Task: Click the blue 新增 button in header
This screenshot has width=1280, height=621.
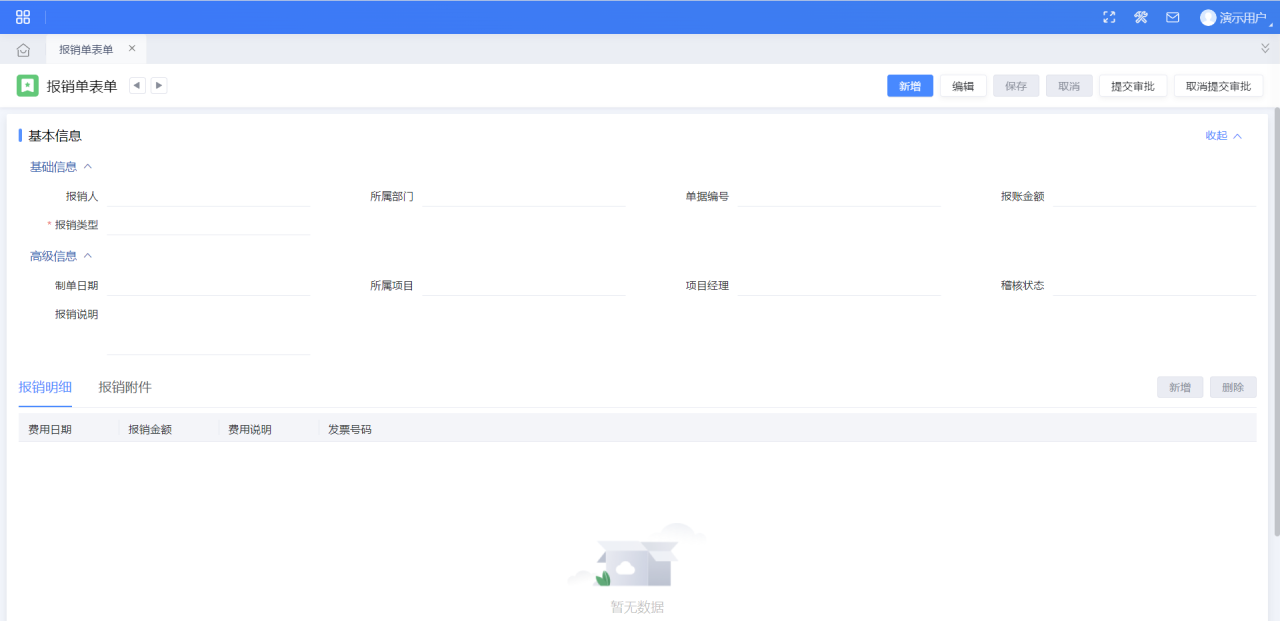Action: [x=910, y=86]
